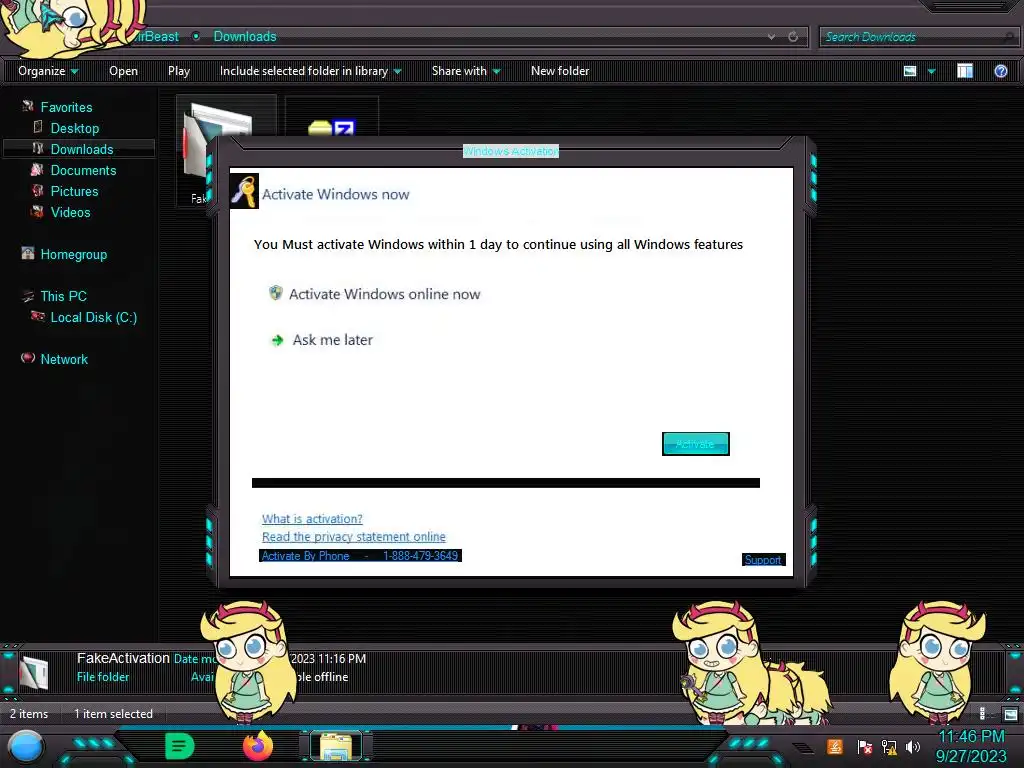Click the Documents icon in the sidebar

[x=37, y=169]
